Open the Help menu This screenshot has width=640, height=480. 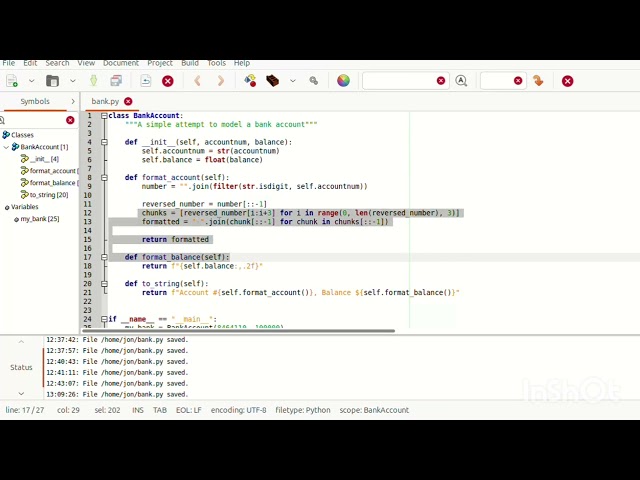pyautogui.click(x=242, y=63)
